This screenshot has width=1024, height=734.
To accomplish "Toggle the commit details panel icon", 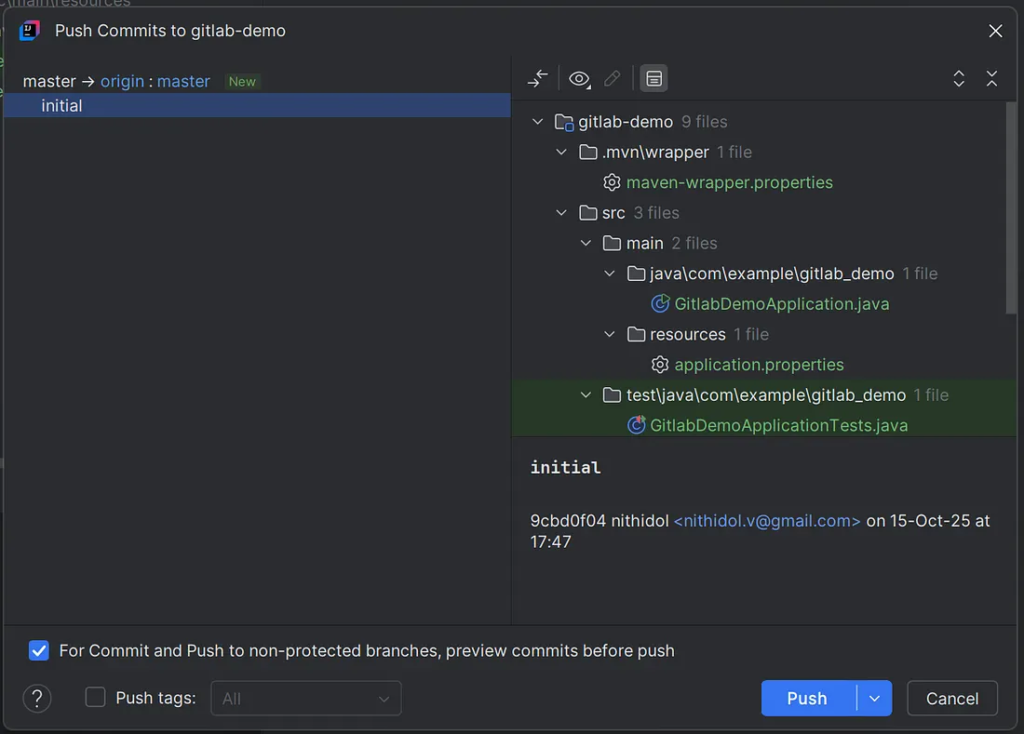I will tap(654, 79).
